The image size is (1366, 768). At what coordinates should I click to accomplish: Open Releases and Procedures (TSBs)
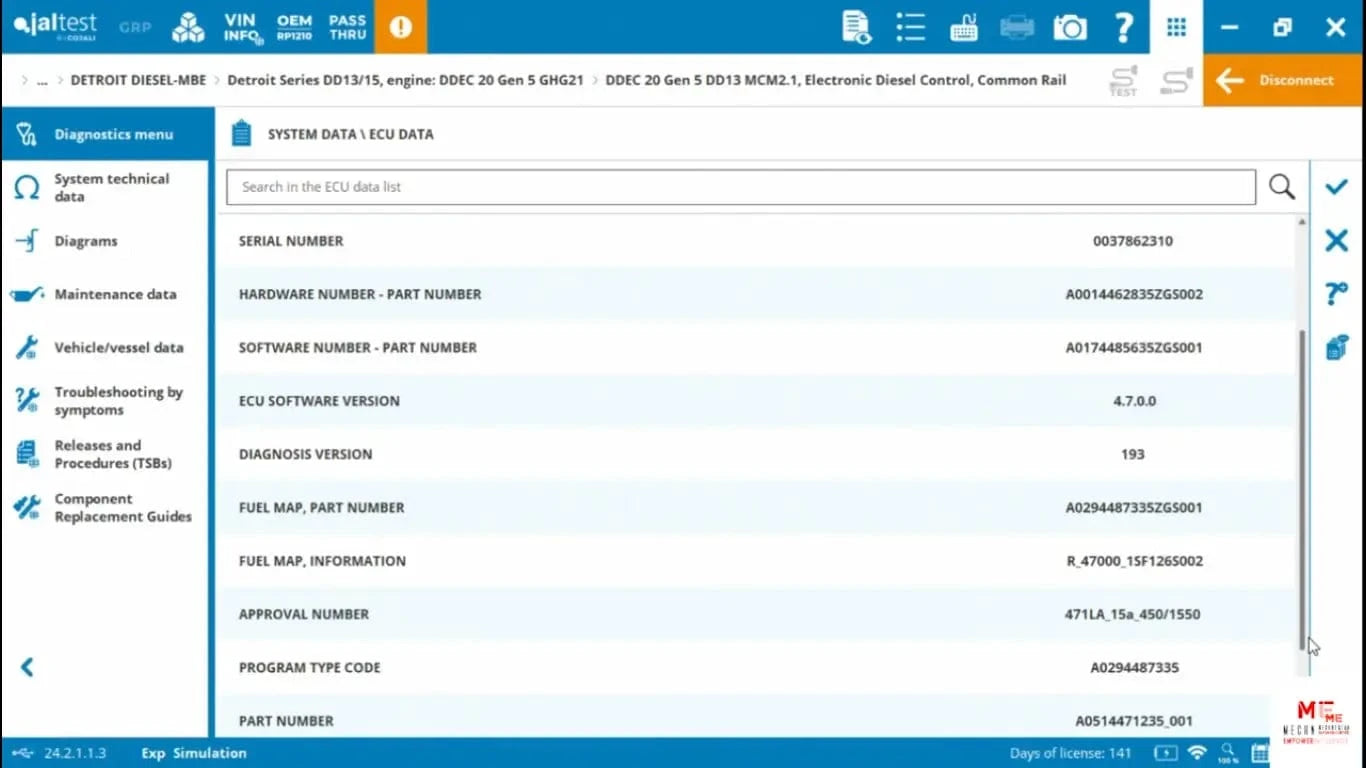(x=107, y=454)
